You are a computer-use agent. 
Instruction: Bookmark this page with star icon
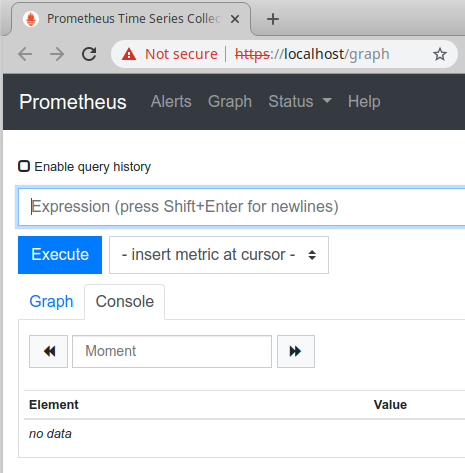pos(440,54)
